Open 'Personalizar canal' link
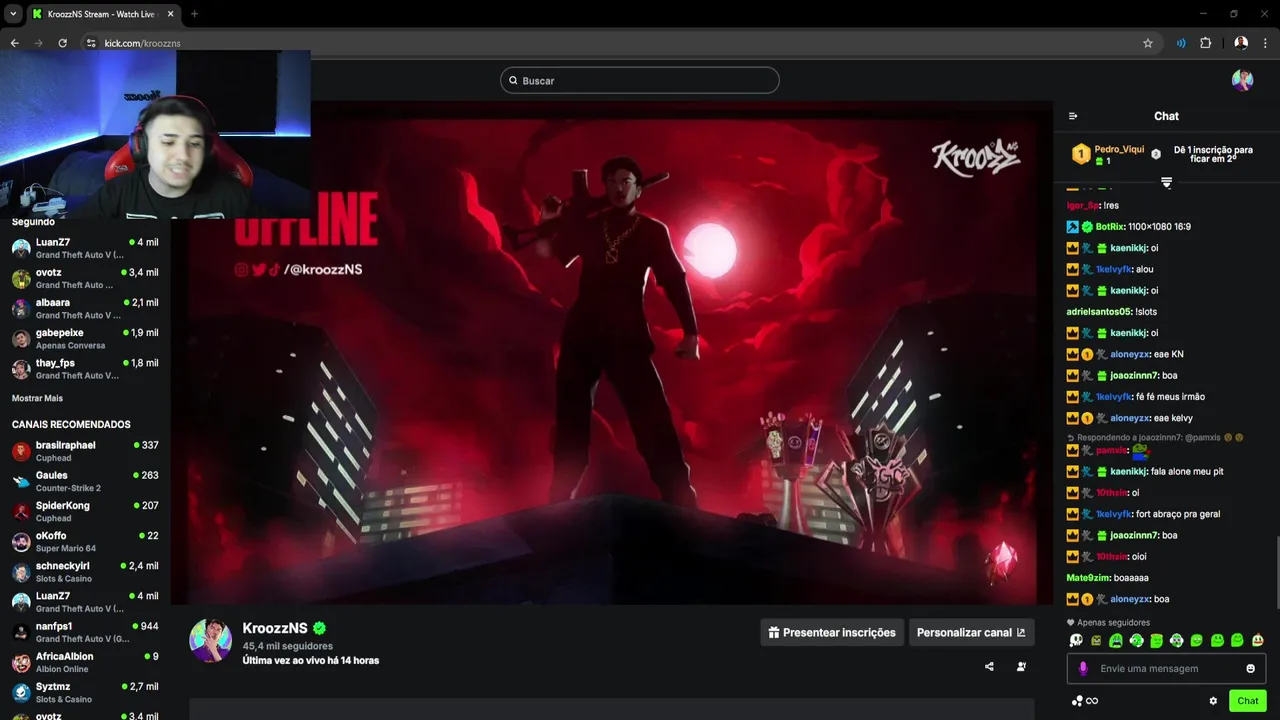The width and height of the screenshot is (1280, 720). click(971, 632)
